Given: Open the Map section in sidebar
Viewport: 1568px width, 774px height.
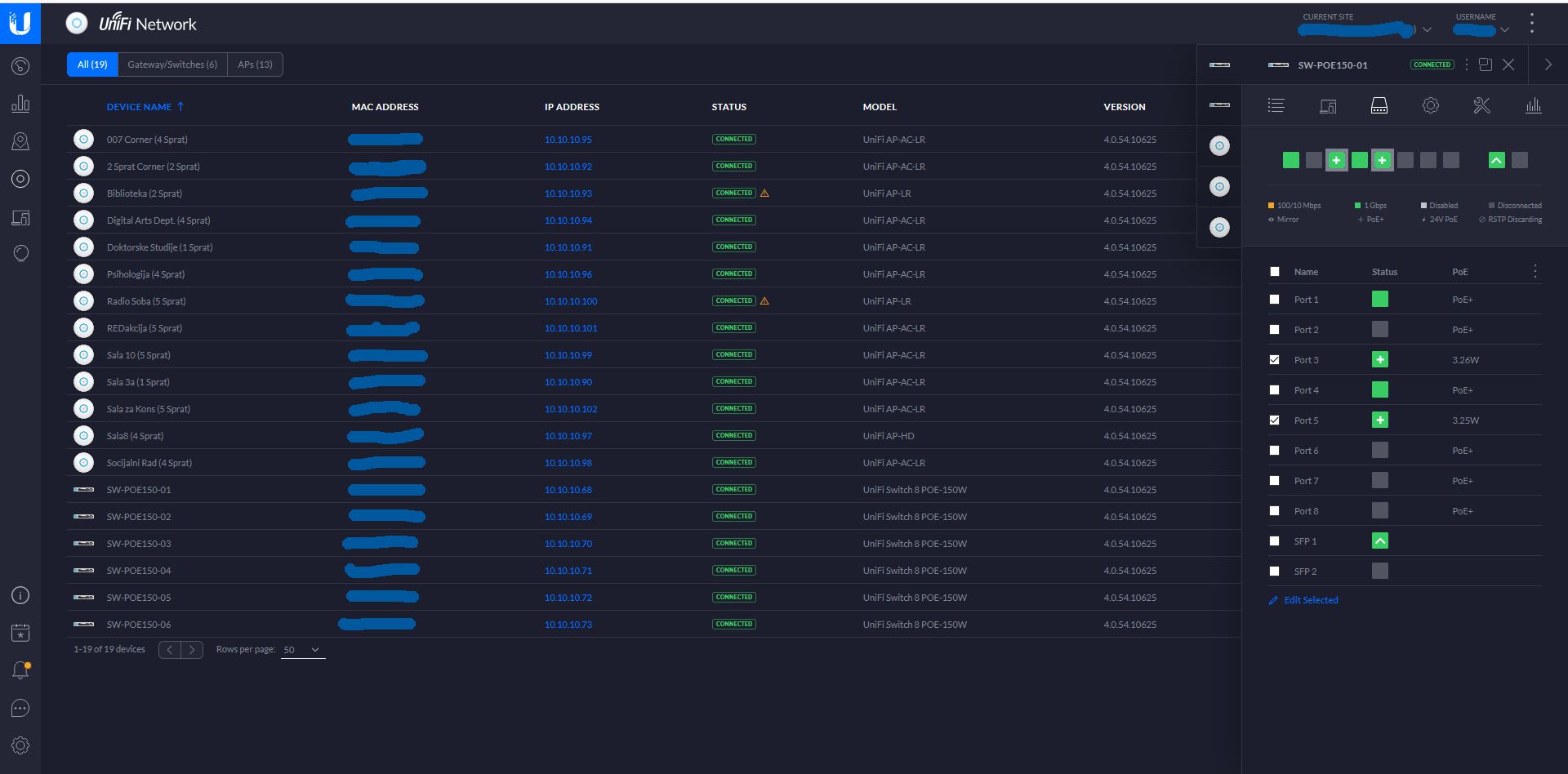Looking at the screenshot, I should coord(20,141).
